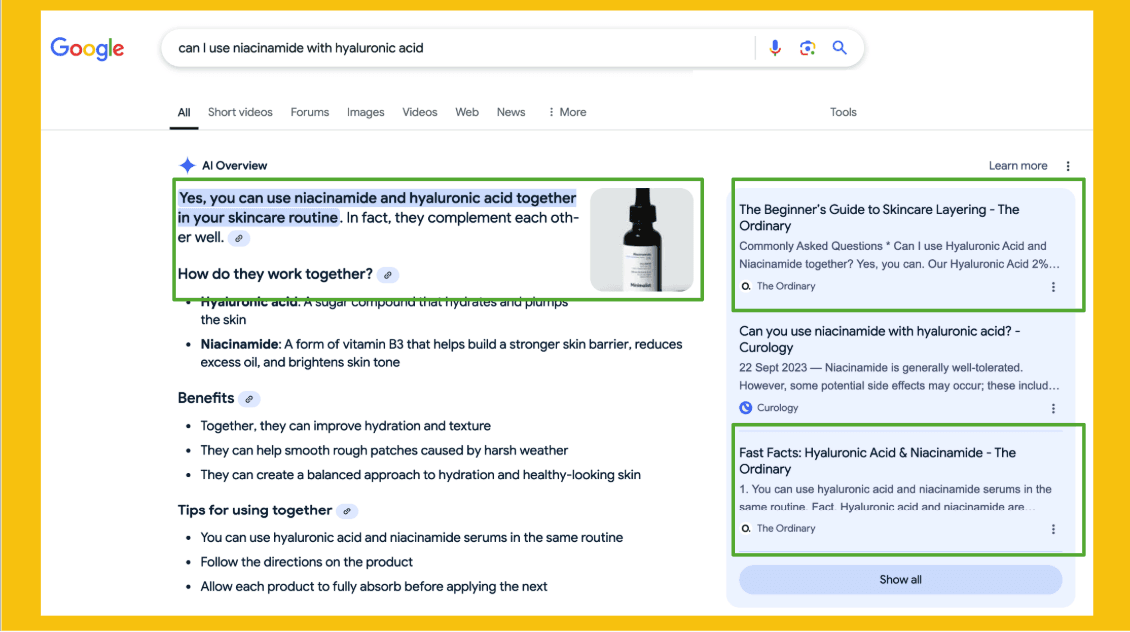The height and width of the screenshot is (632, 1130).
Task: Switch to the Short videos tab
Action: pos(240,112)
